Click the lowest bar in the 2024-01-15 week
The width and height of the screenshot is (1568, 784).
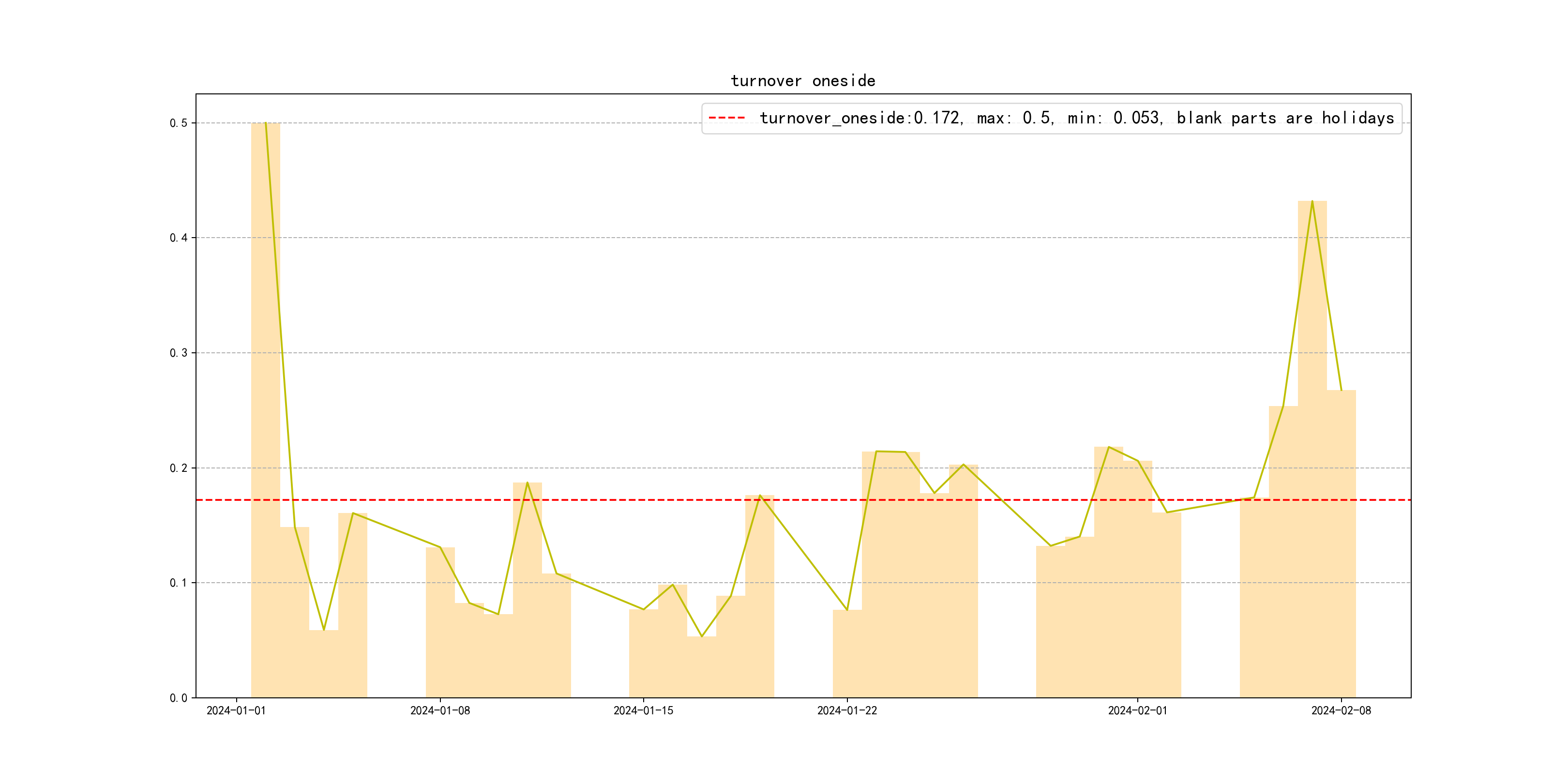701,666
